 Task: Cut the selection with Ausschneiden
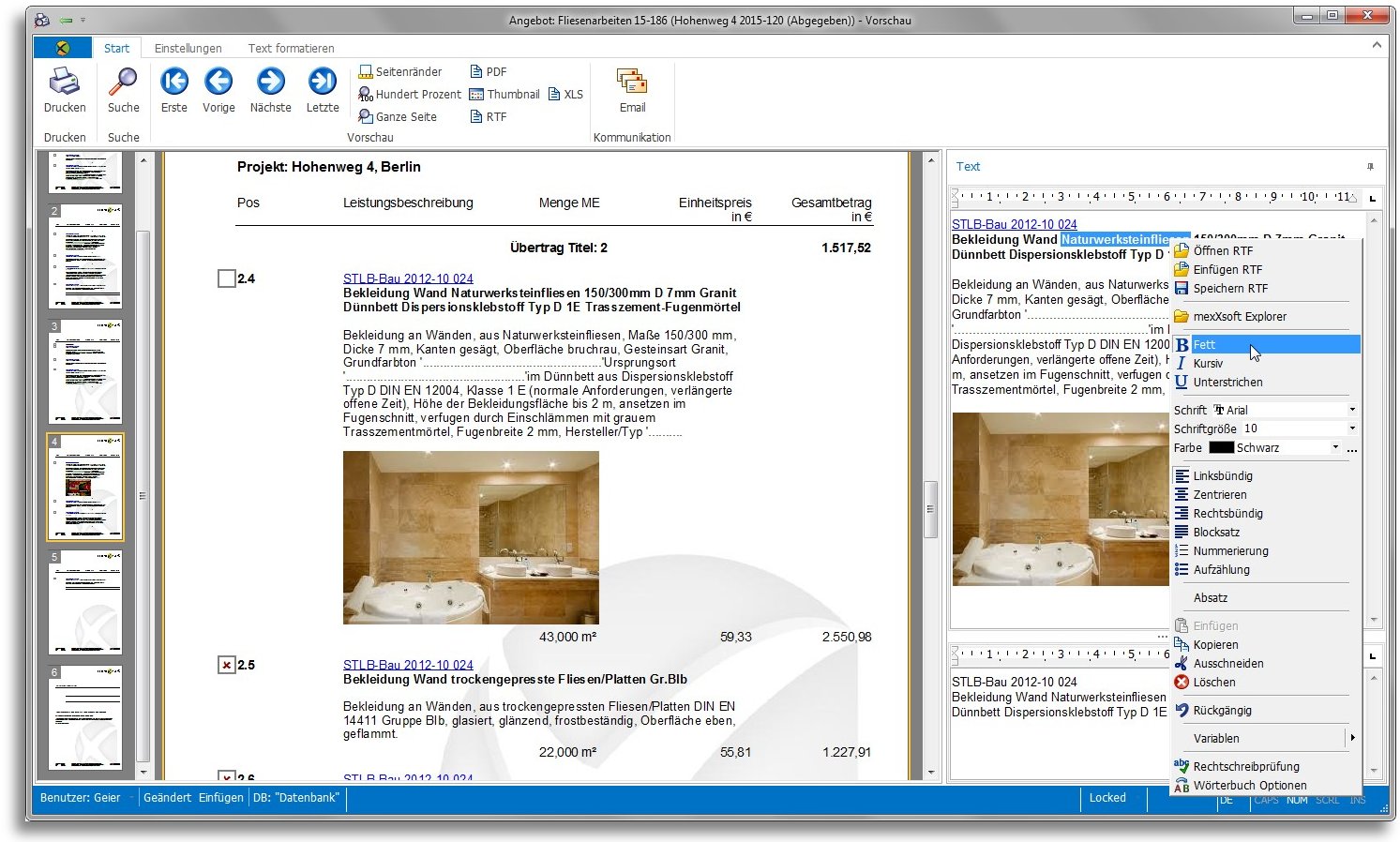(1265, 663)
